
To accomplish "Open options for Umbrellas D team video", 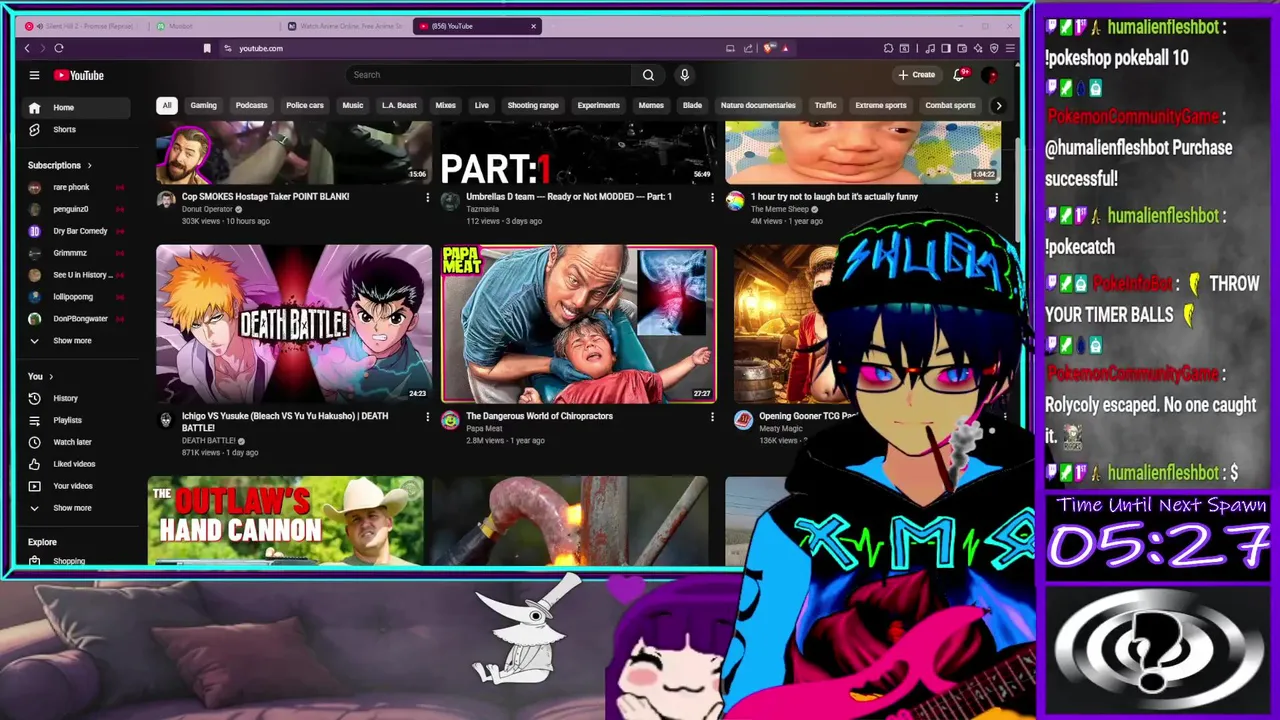I will [712, 198].
